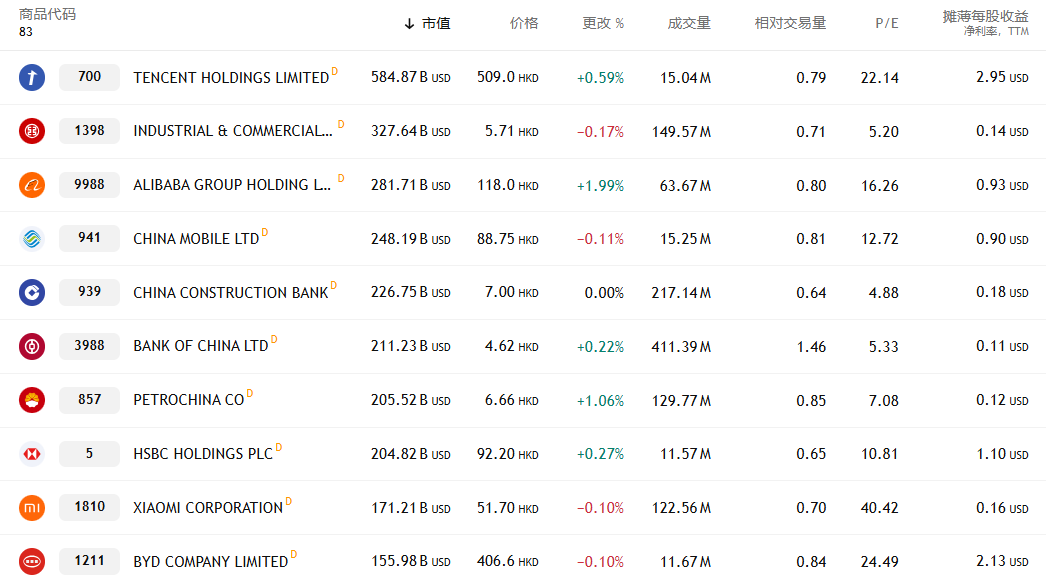
Task: Click Xiaomi P/E value 40.42
Action: tap(879, 509)
